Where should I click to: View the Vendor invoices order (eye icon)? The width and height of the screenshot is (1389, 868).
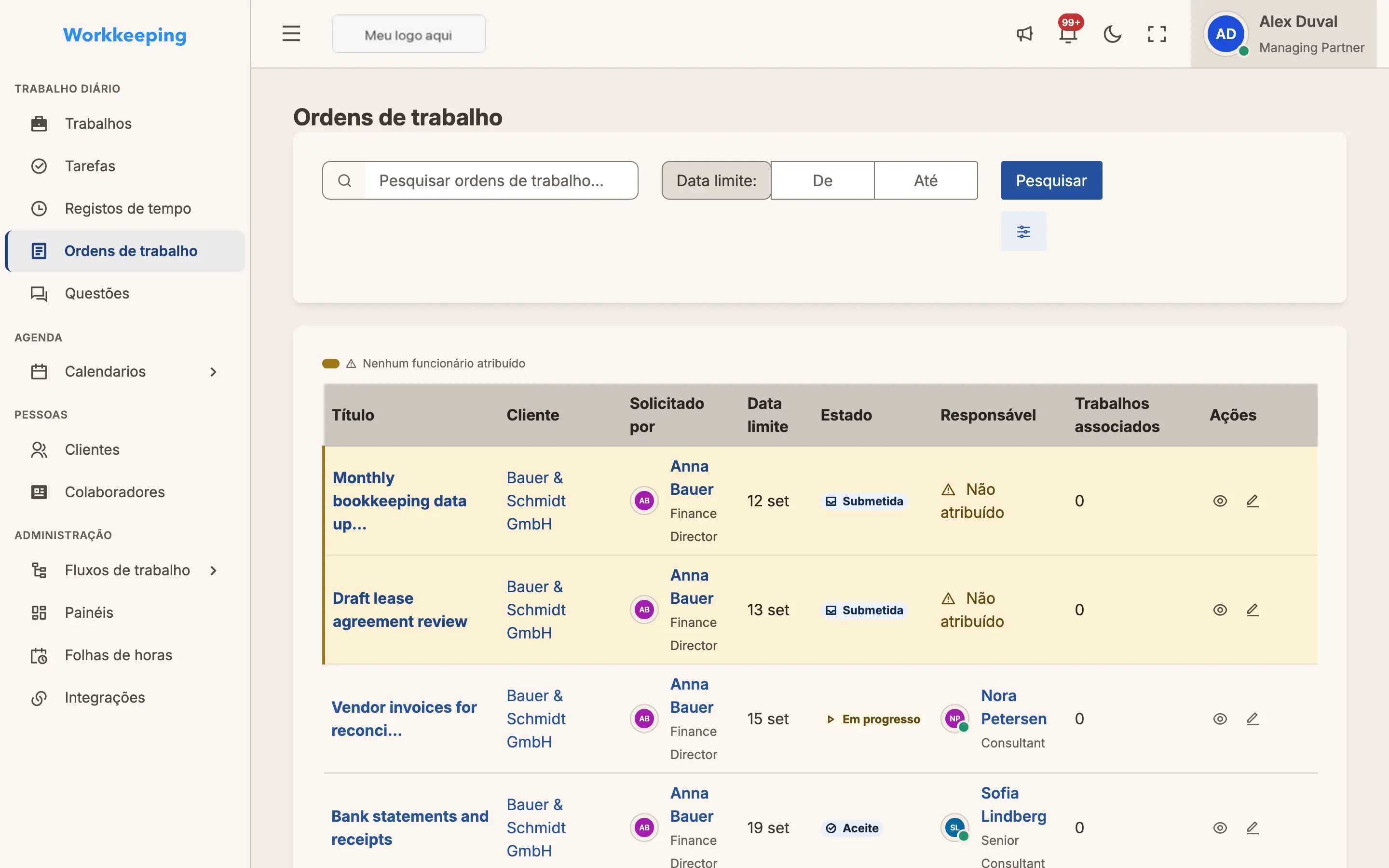[x=1220, y=719]
